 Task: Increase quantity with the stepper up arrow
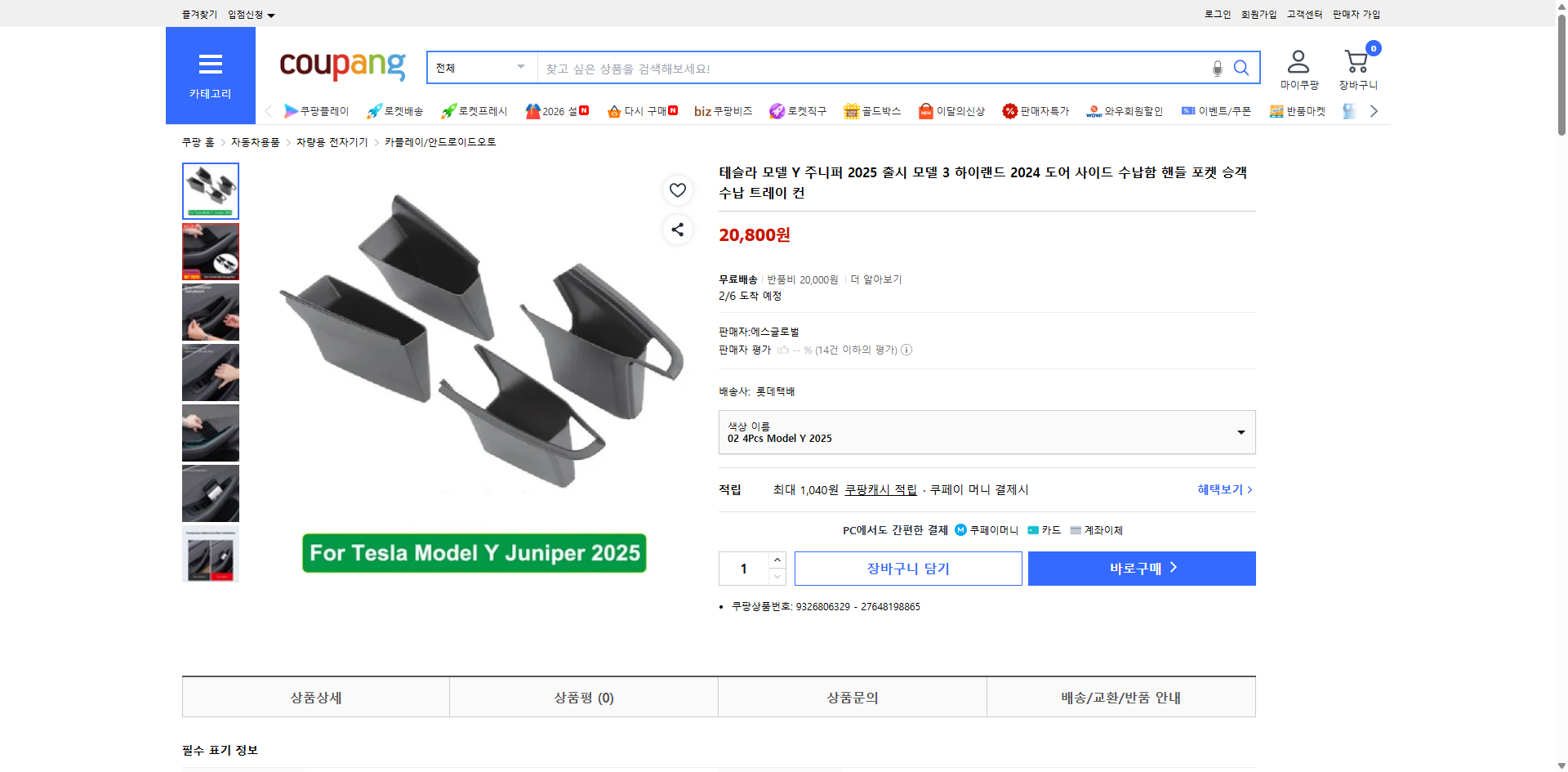point(776,559)
